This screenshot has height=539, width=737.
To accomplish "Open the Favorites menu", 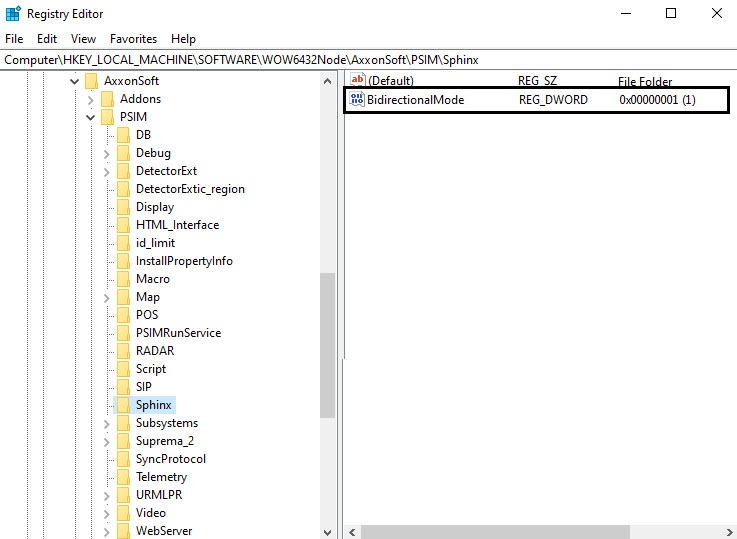I will point(133,39).
